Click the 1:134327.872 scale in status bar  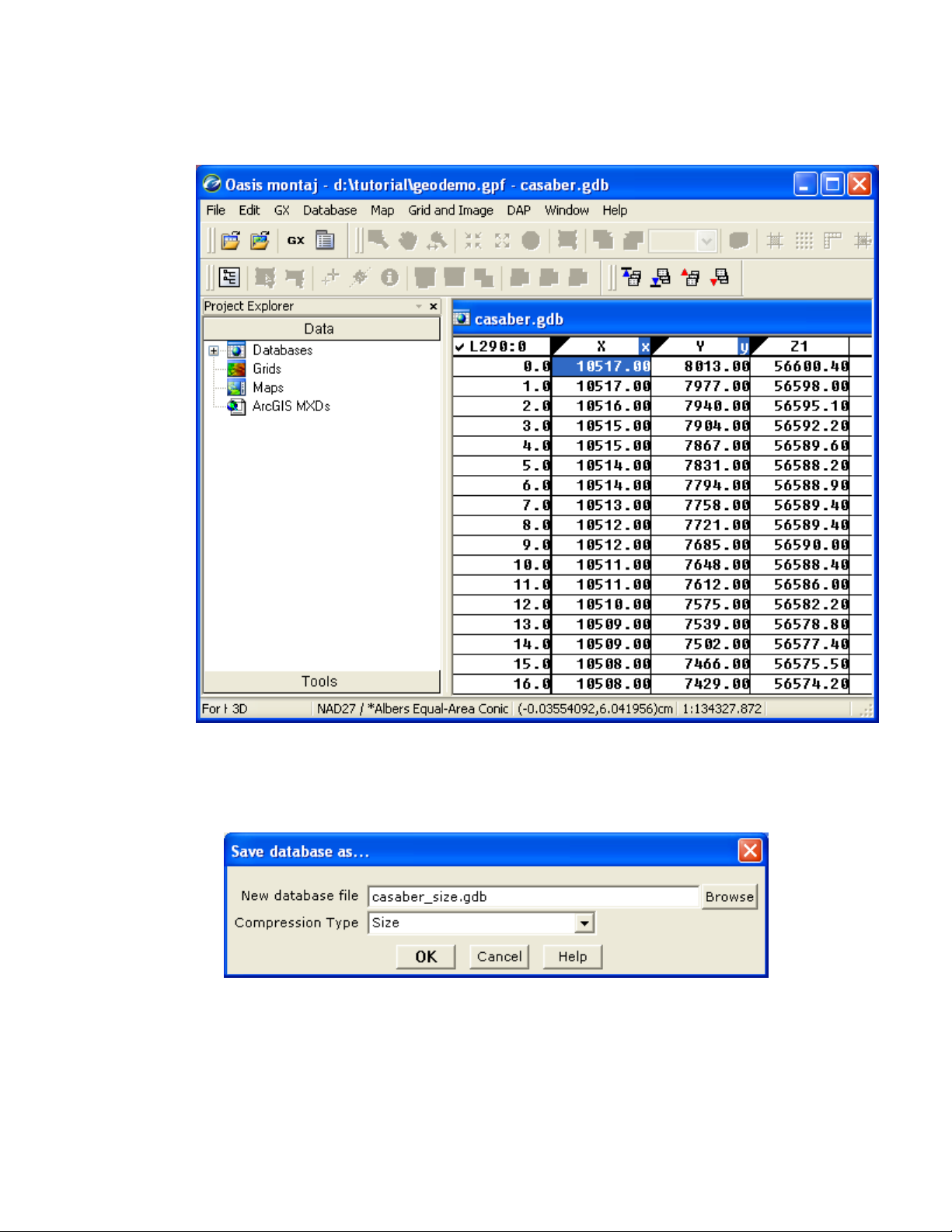722,709
